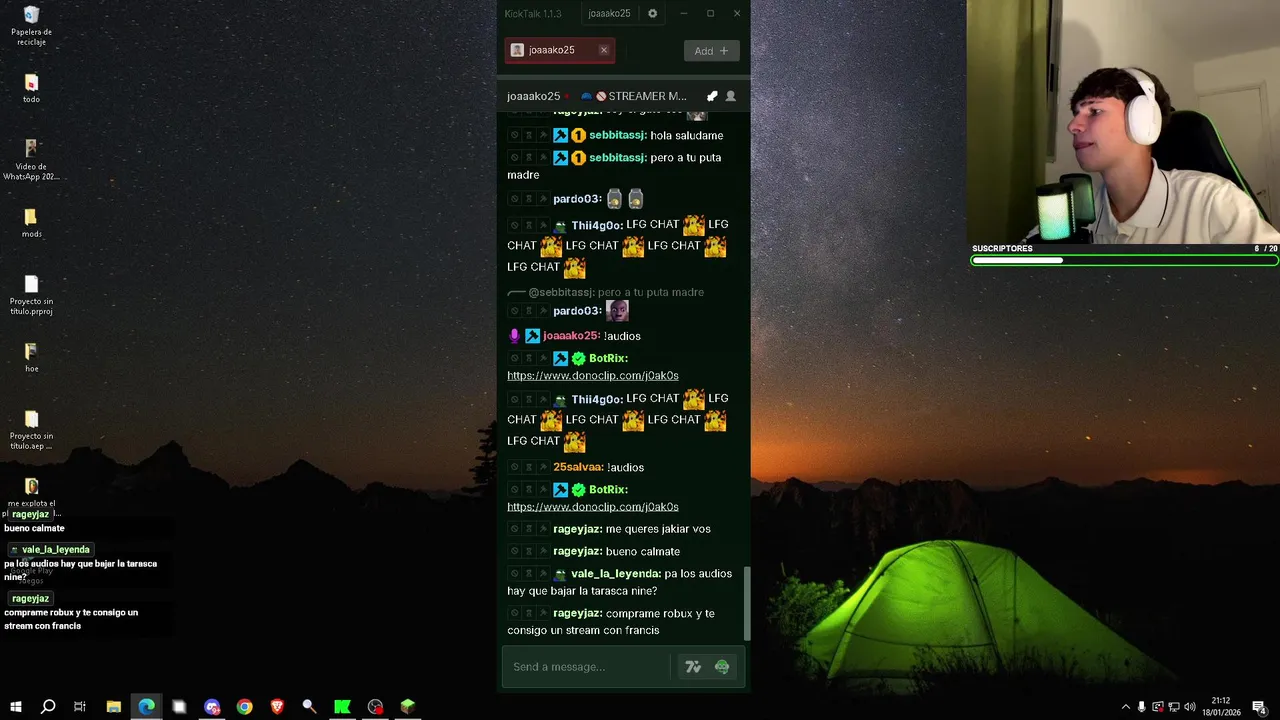Switch to OBS Studio on taskbar
The image size is (1280, 720).
[375, 706]
